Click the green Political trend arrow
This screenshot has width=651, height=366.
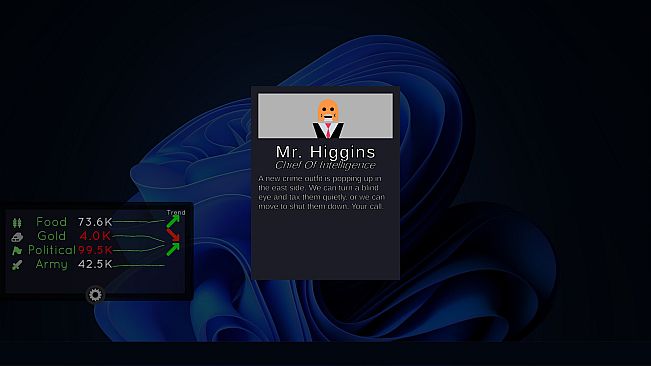tap(173, 249)
